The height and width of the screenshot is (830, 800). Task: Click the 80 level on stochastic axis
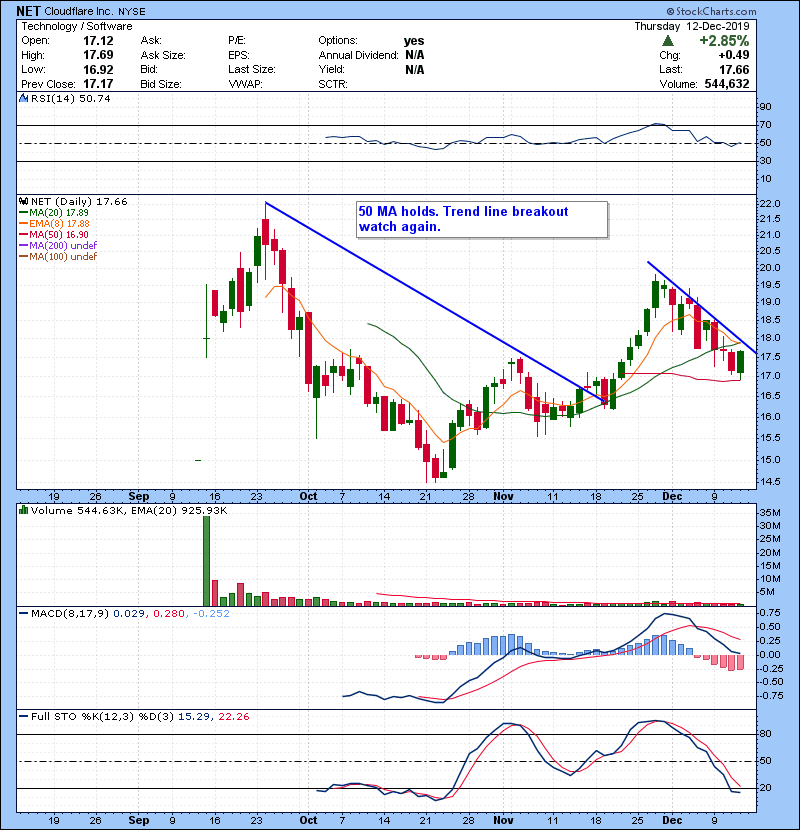(x=766, y=734)
